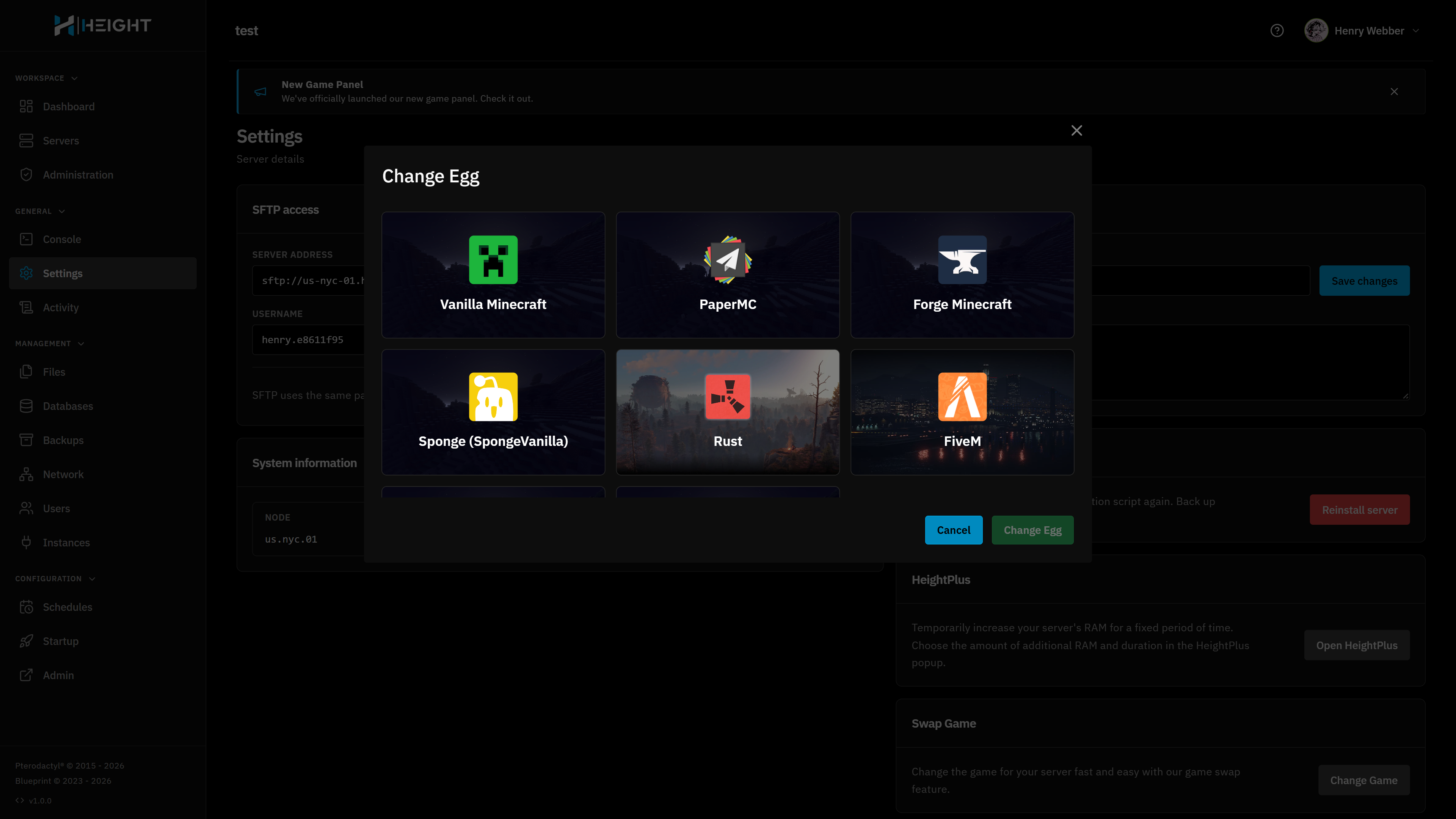1456x819 pixels.
Task: Click the help question mark icon
Action: [1277, 30]
